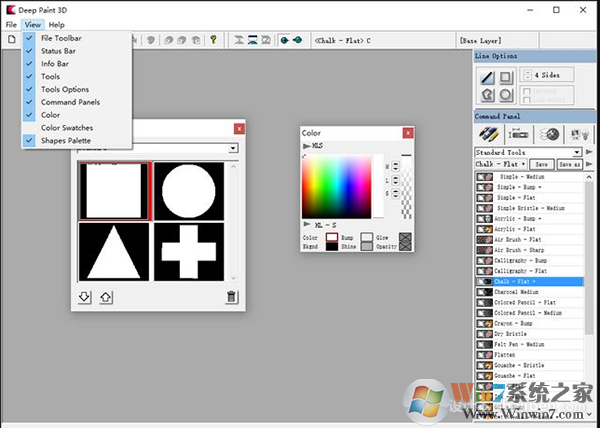Click the Save button in Command Panel
Screen dimensions: 600x428
(541, 164)
